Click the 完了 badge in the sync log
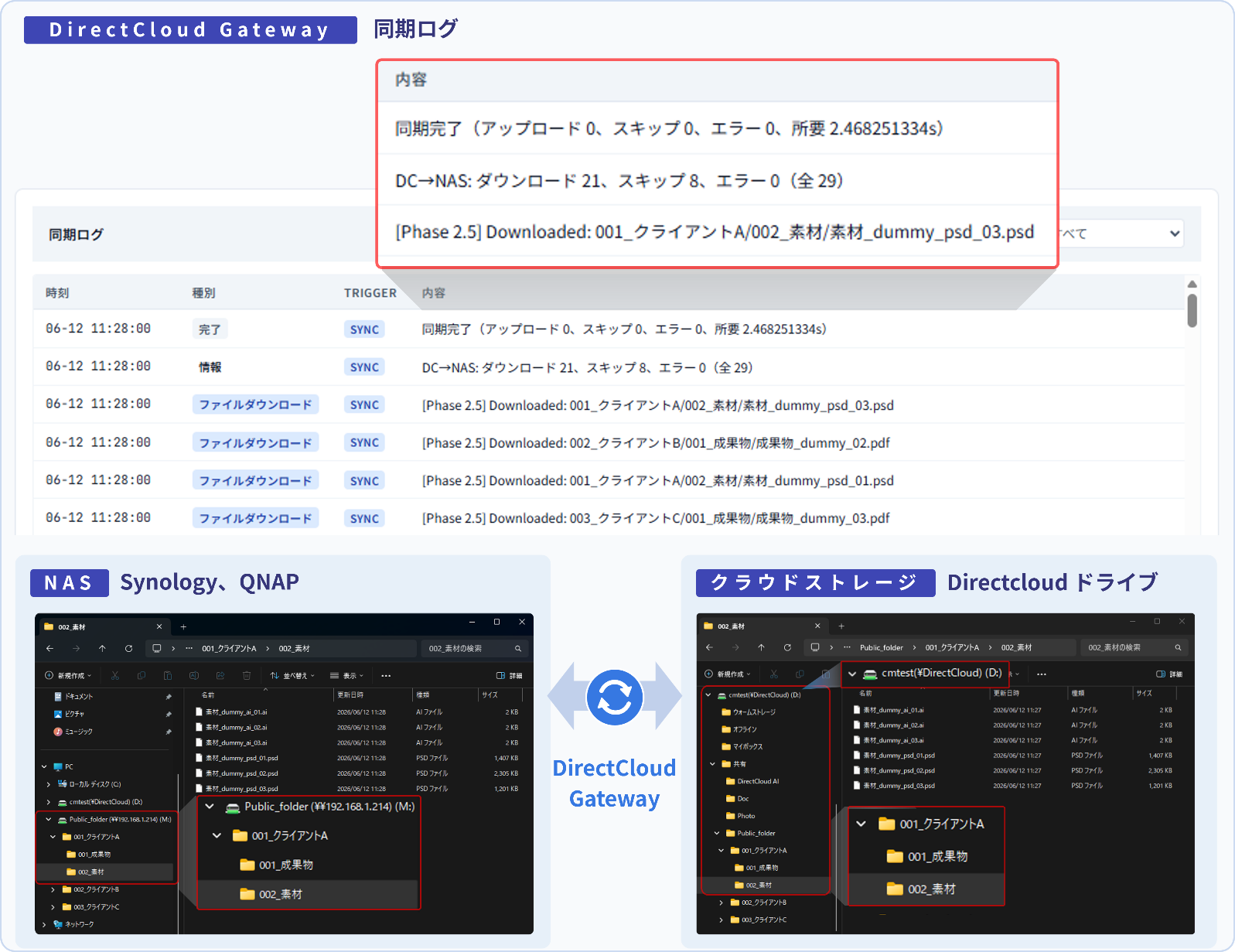This screenshot has height=952, width=1235. click(210, 329)
